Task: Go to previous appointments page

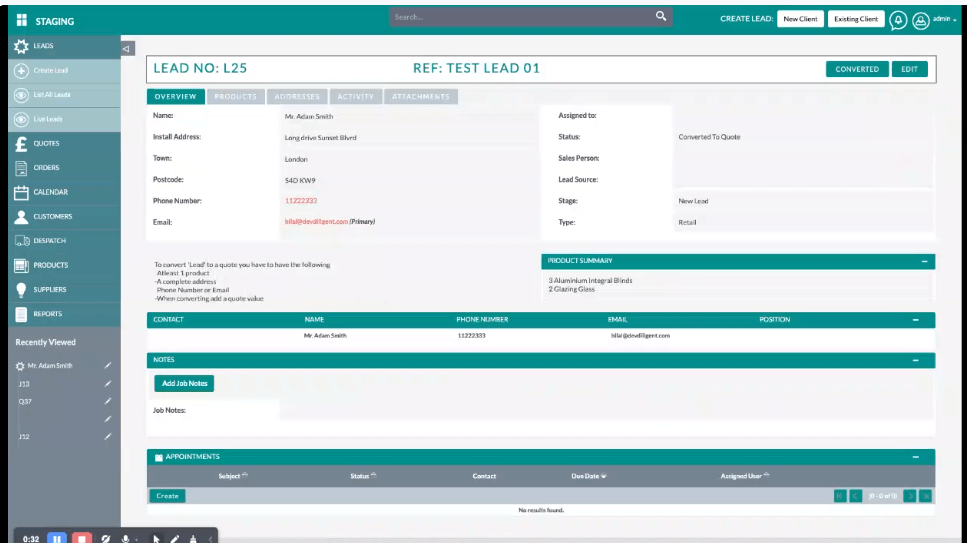Action: pos(855,496)
